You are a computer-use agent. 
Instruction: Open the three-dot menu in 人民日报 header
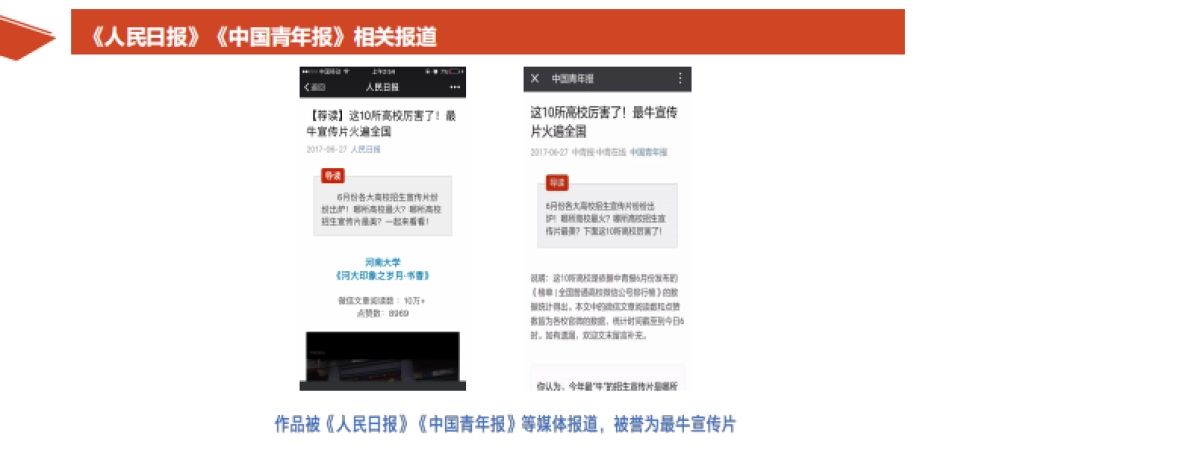[456, 87]
